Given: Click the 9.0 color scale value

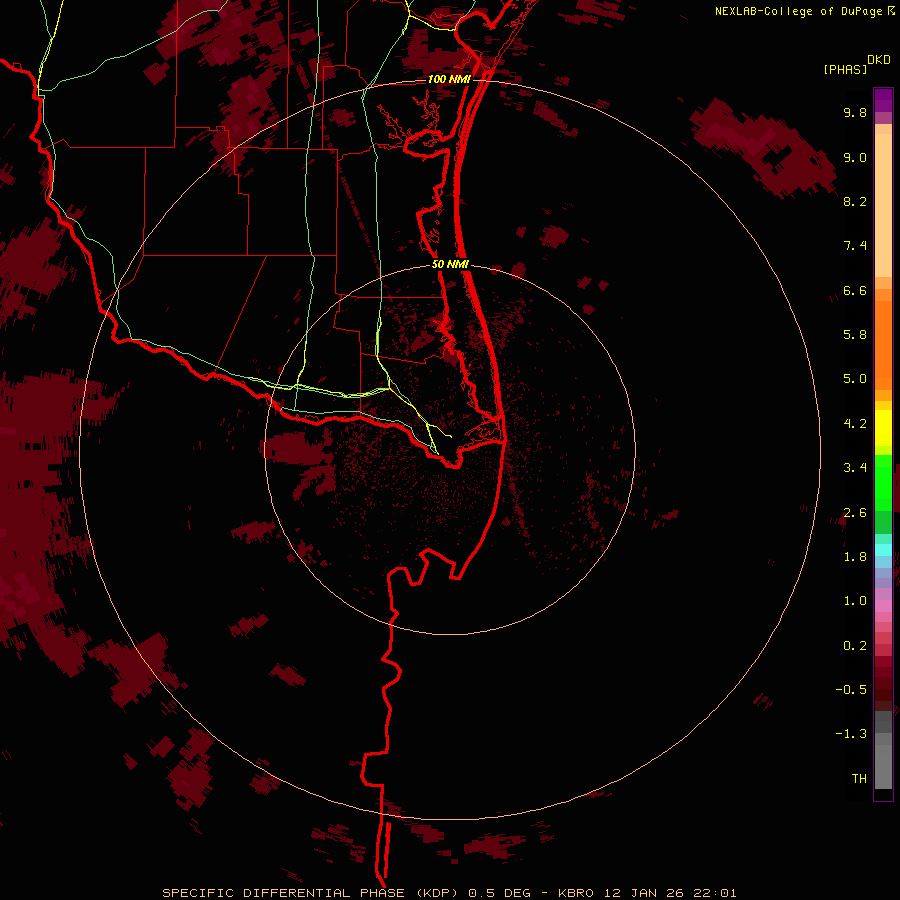Looking at the screenshot, I should pos(855,157).
